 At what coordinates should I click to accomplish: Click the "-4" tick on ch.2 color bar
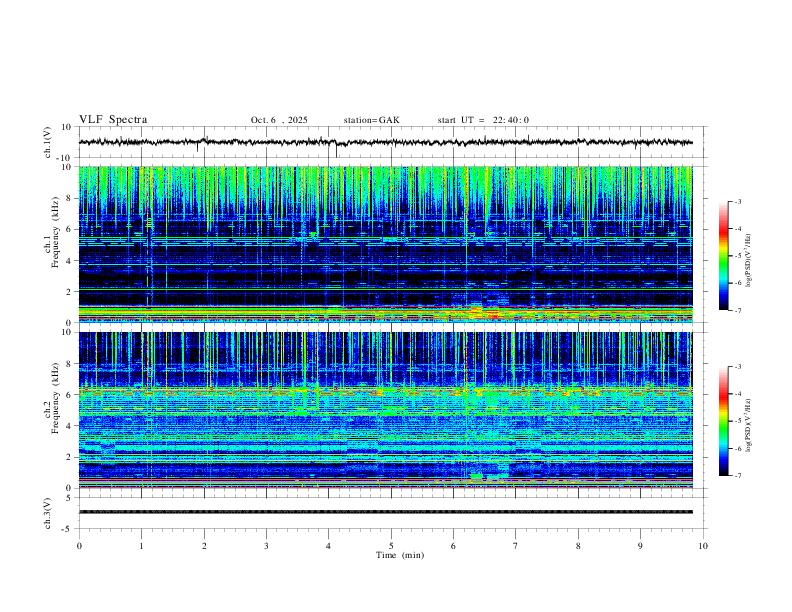click(x=737, y=394)
